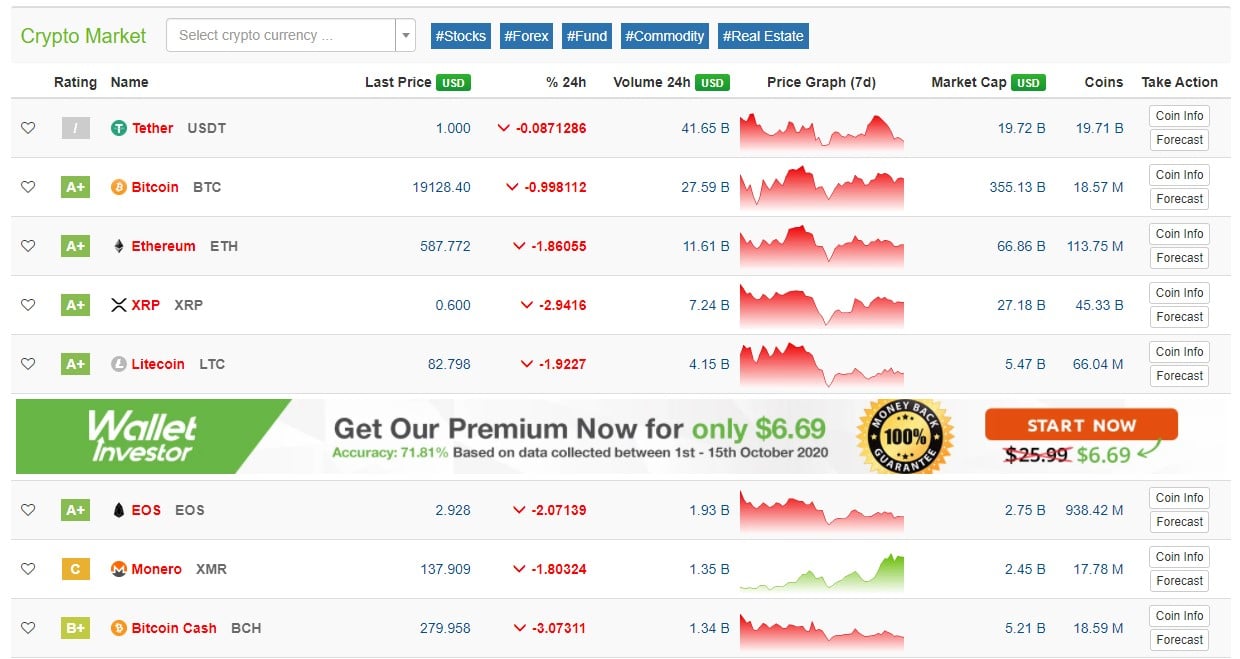Open Forecast for EOS
The image size is (1240, 659).
coord(1179,522)
